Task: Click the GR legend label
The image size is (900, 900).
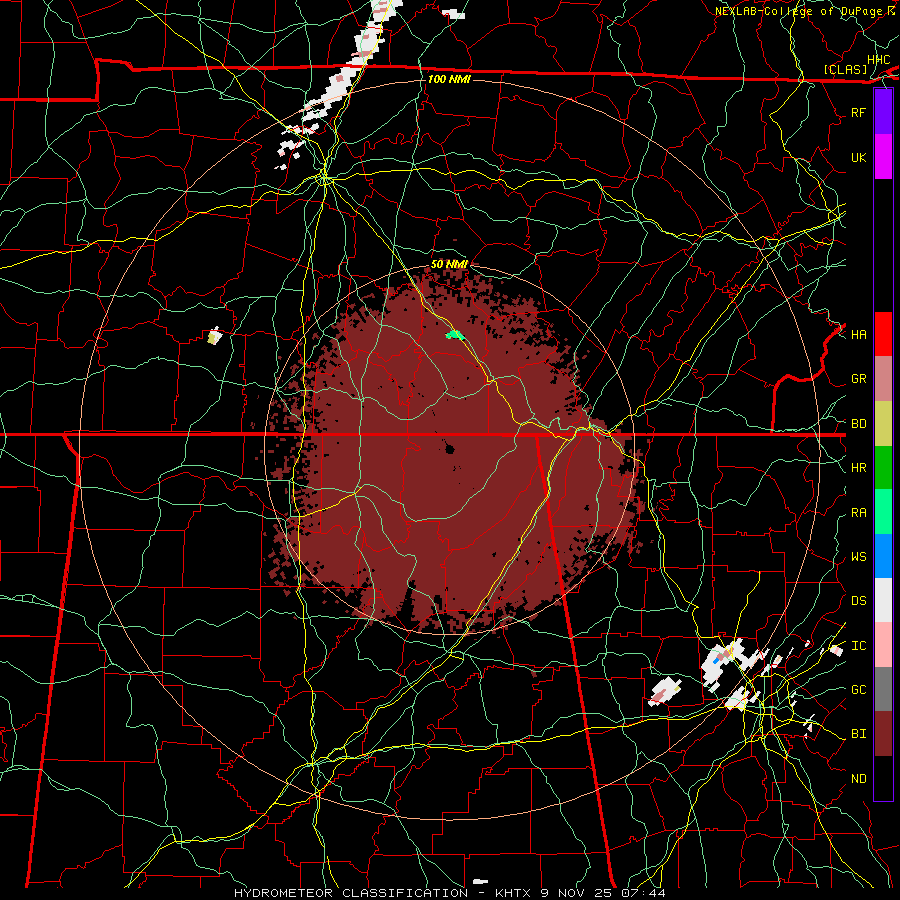Action: [x=858, y=379]
